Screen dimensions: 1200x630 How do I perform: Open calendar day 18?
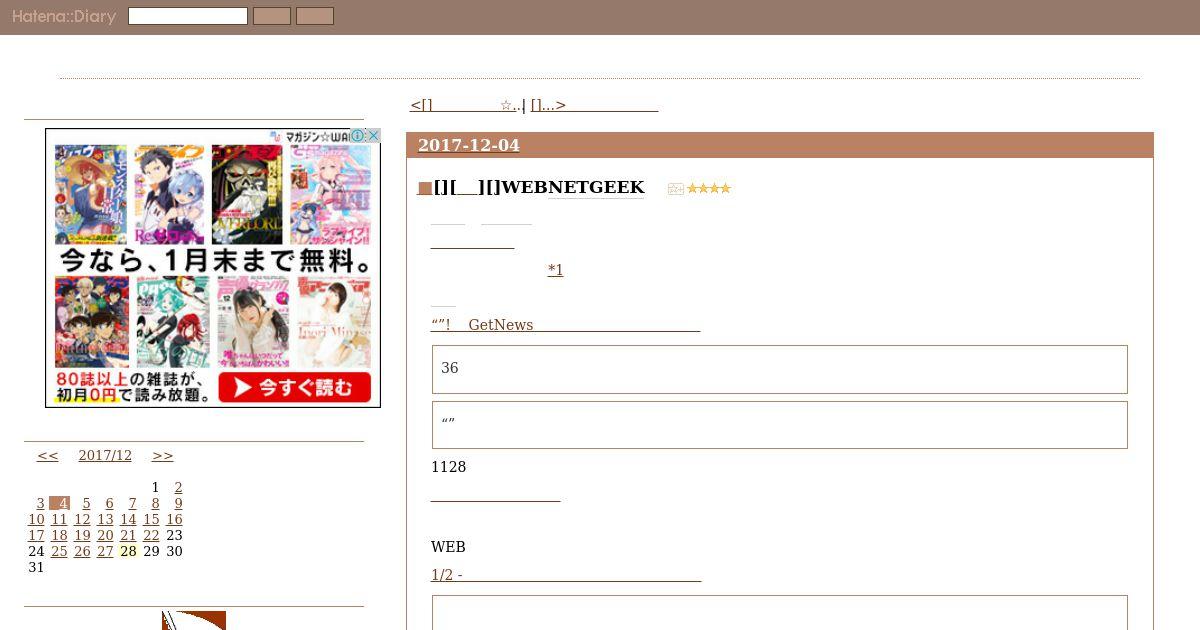coord(59,535)
